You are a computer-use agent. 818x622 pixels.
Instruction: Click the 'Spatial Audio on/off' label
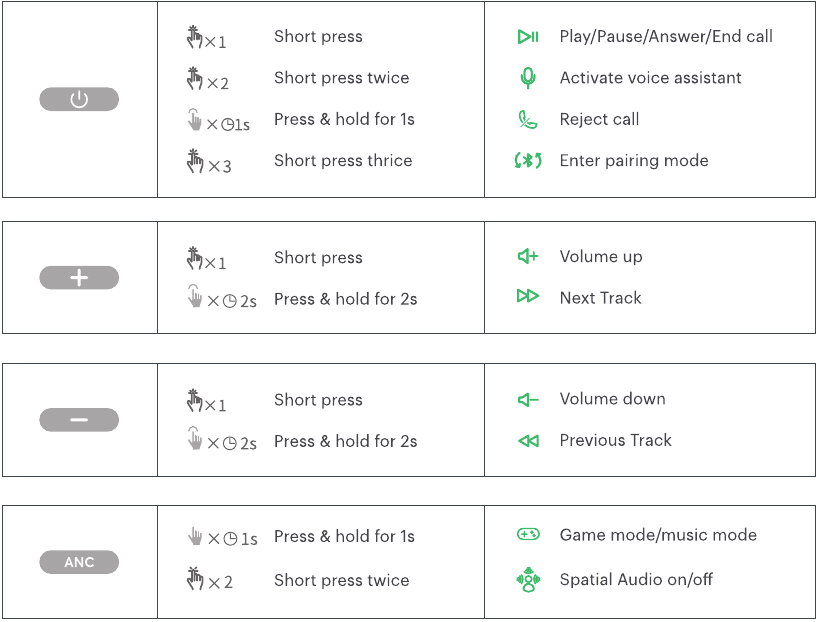636,579
